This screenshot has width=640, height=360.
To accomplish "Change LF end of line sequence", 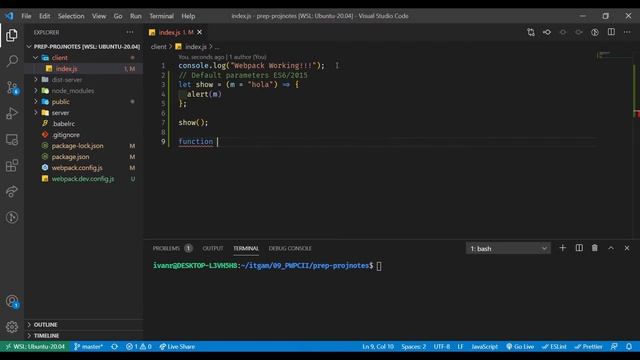I will coord(460,347).
